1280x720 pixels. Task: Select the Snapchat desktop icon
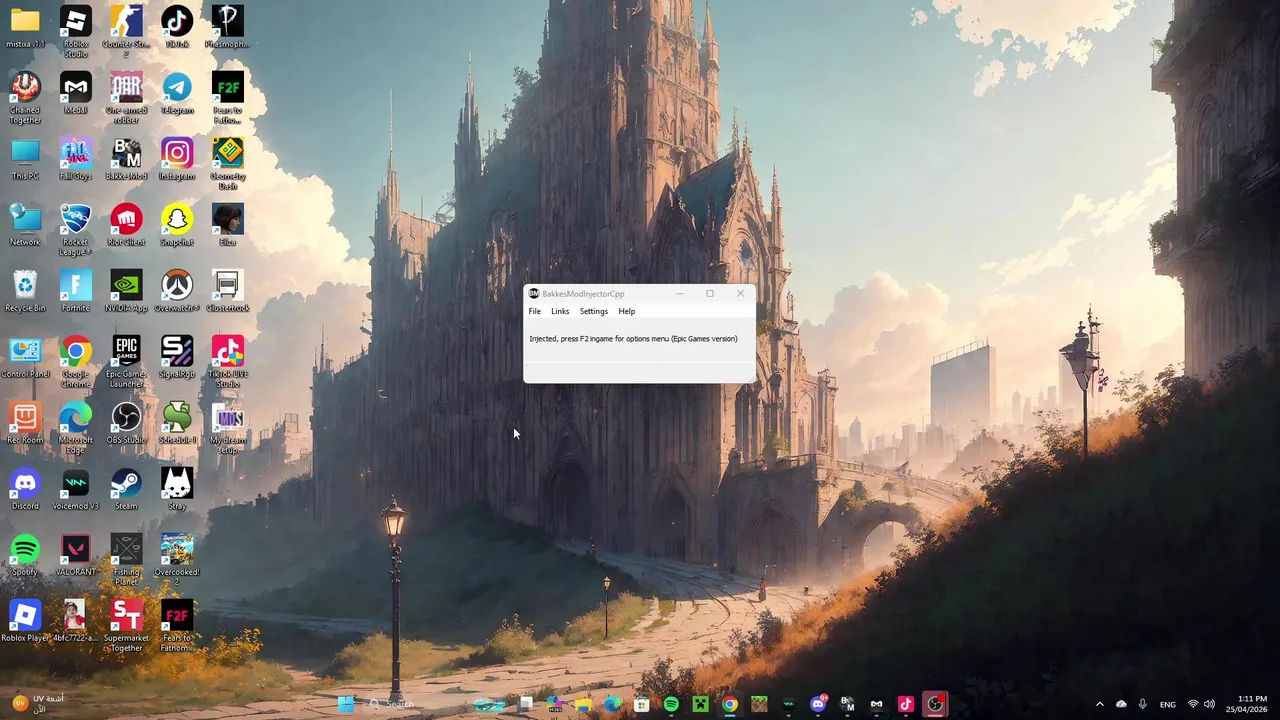pyautogui.click(x=177, y=225)
